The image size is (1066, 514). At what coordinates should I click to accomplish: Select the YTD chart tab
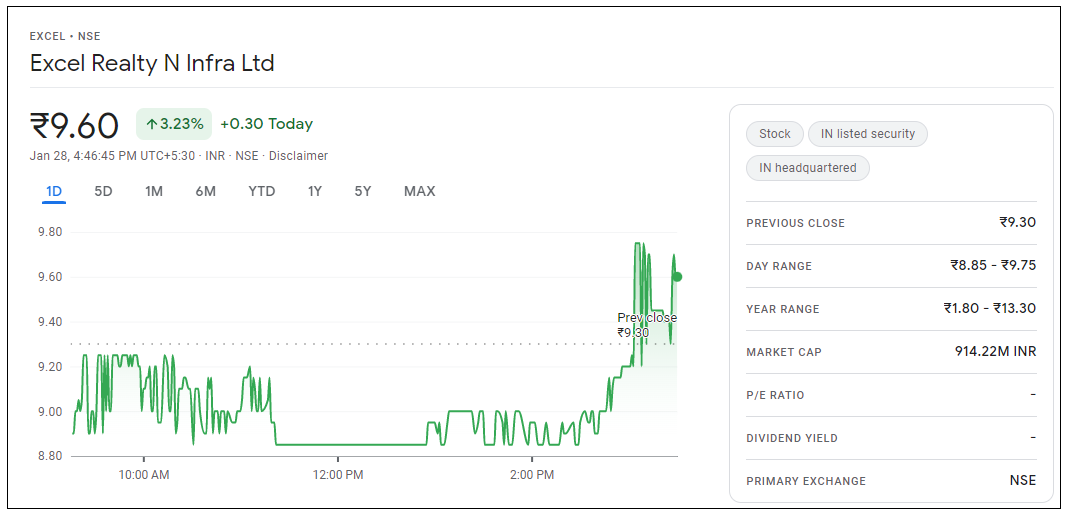(x=262, y=191)
